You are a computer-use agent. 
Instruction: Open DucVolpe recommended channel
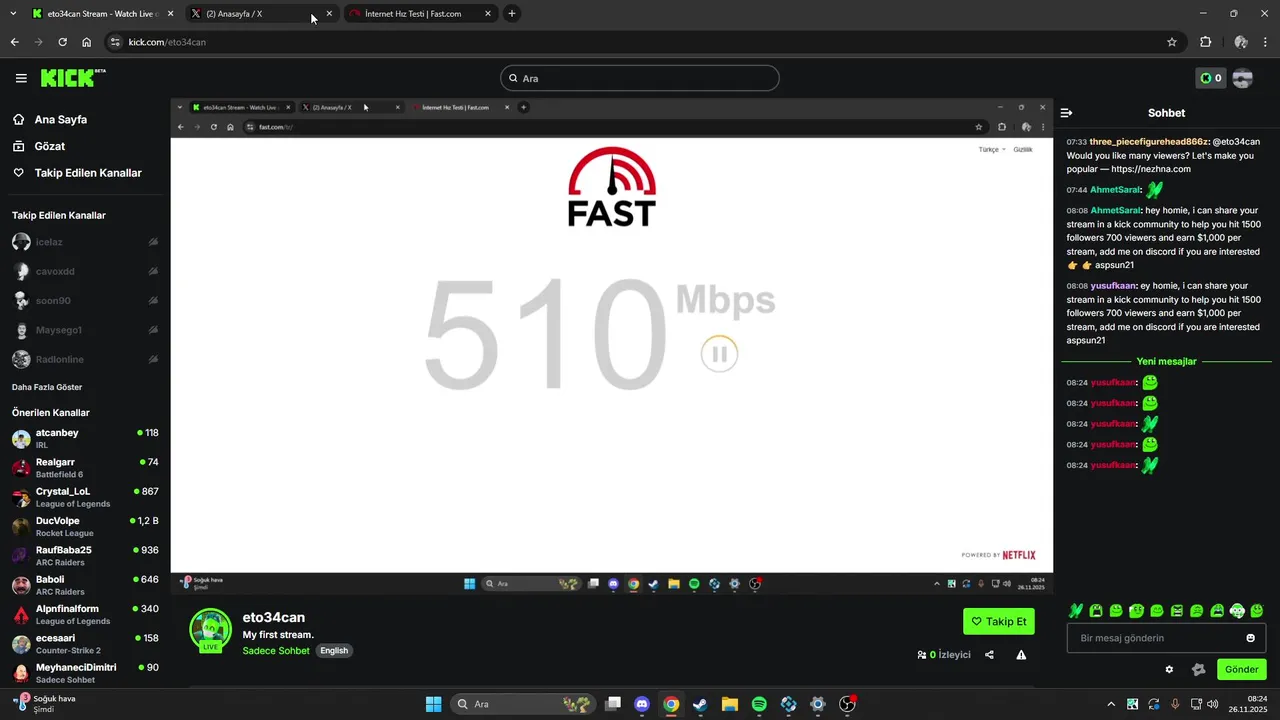pyautogui.click(x=85, y=527)
